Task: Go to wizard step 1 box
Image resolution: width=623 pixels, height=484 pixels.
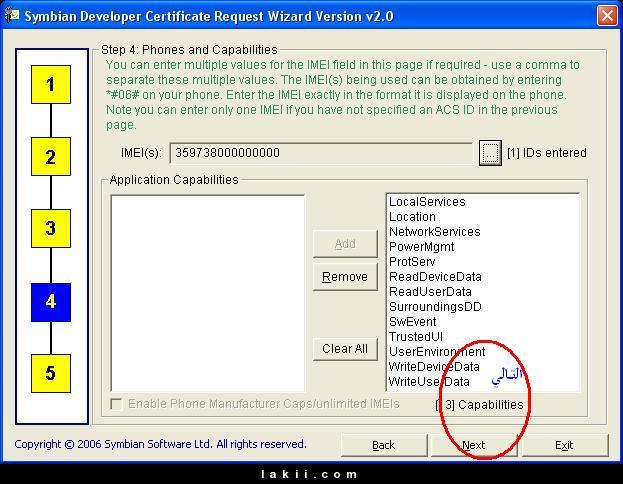Action: pyautogui.click(x=51, y=85)
